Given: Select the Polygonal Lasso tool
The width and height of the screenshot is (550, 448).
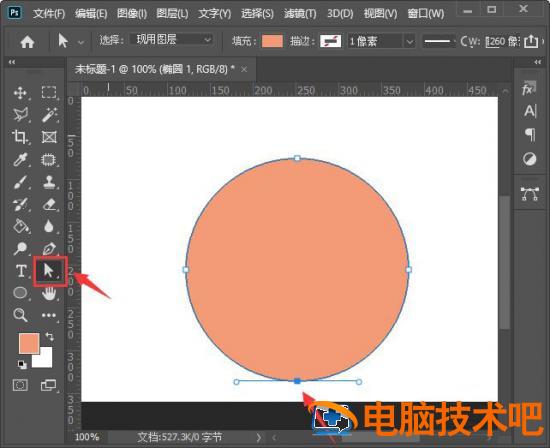Looking at the screenshot, I should click(x=20, y=115).
